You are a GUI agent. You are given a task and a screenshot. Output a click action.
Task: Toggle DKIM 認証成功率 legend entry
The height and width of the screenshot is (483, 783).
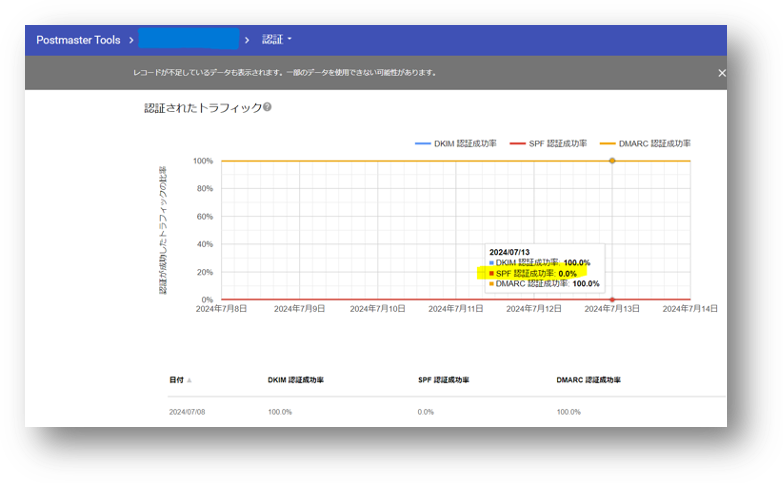click(455, 143)
